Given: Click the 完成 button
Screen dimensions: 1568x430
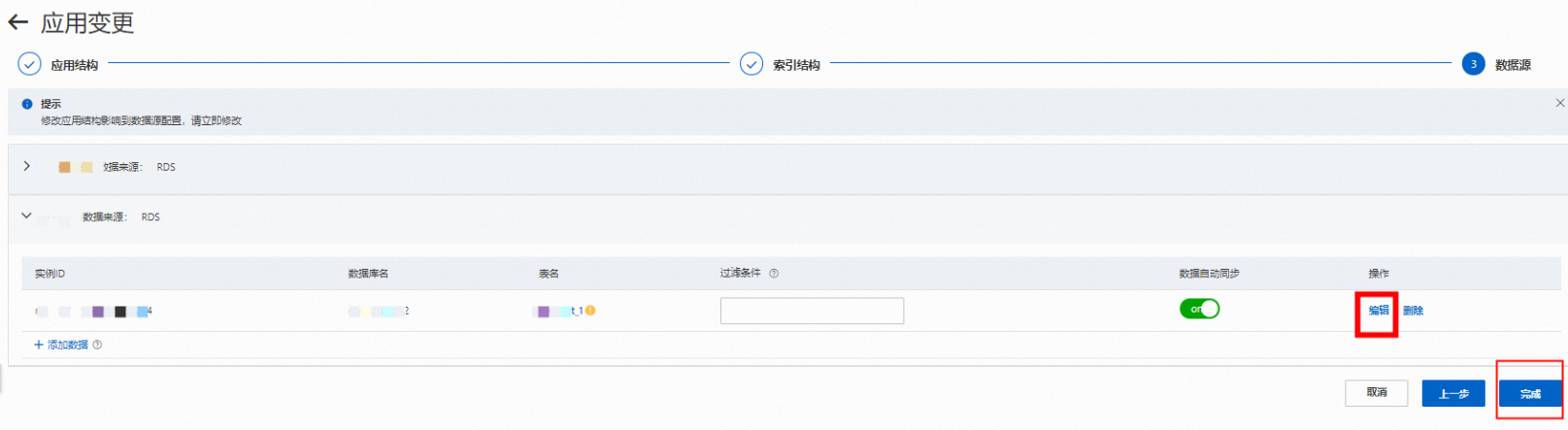Looking at the screenshot, I should coord(1530,393).
